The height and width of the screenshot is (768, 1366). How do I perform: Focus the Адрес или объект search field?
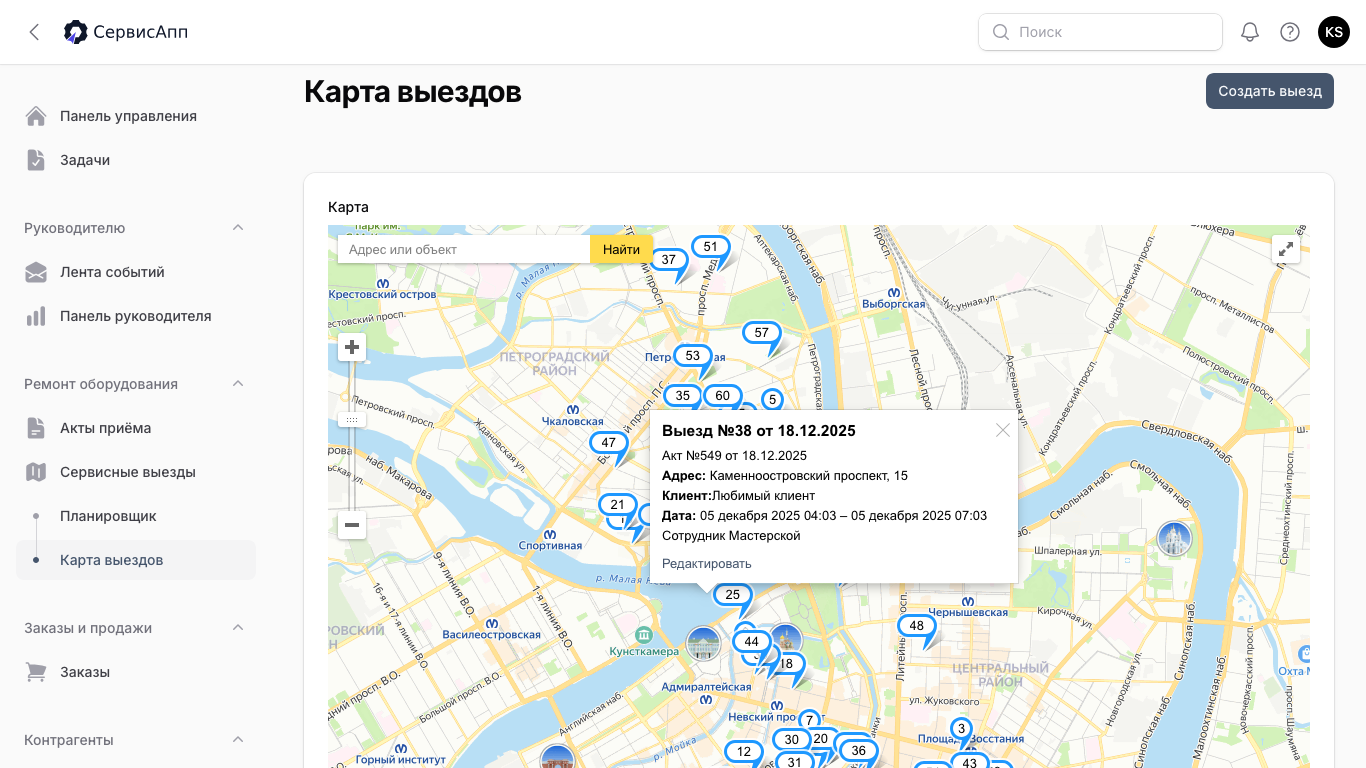coord(464,250)
